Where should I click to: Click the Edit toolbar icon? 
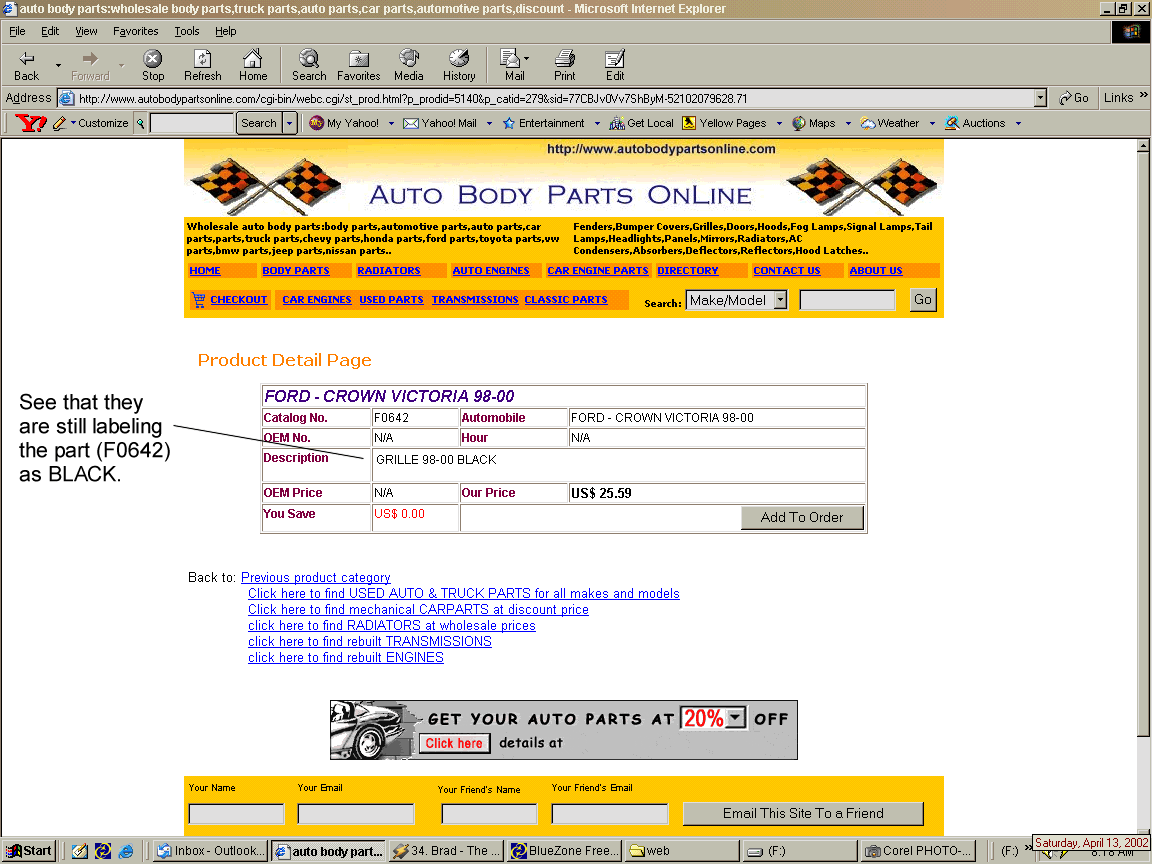tap(615, 65)
